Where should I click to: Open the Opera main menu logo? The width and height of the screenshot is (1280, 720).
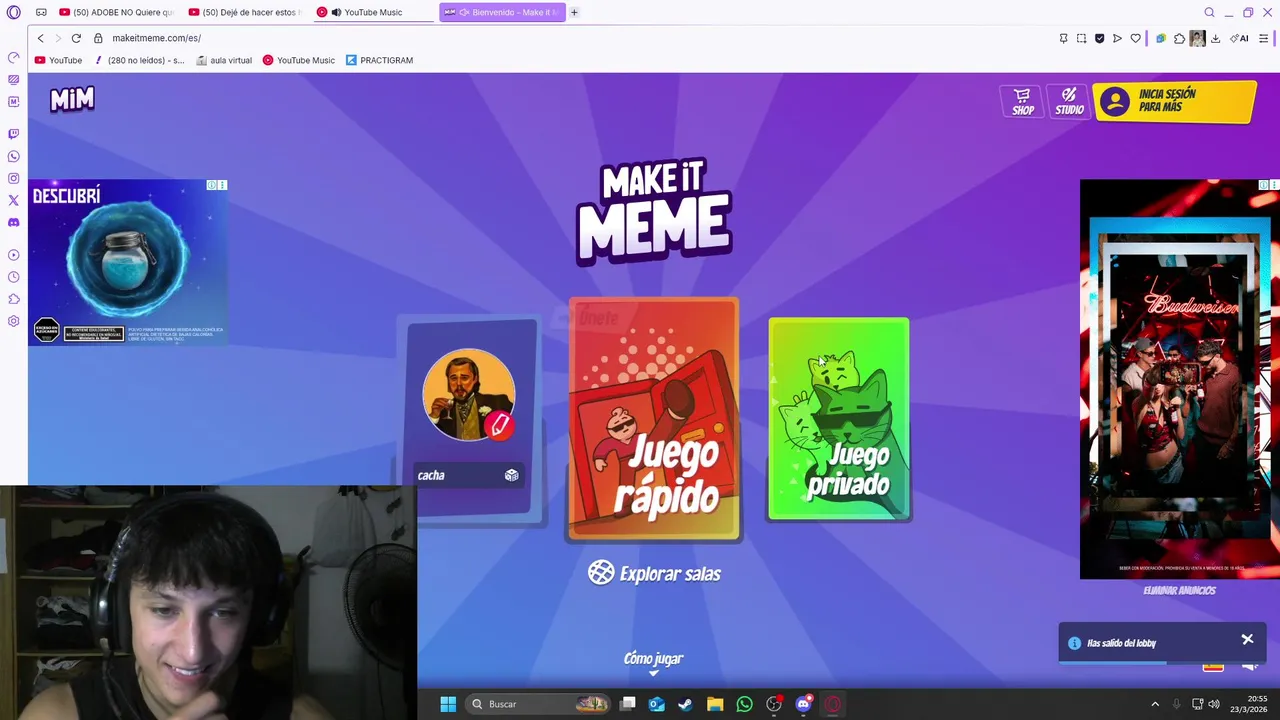13,12
